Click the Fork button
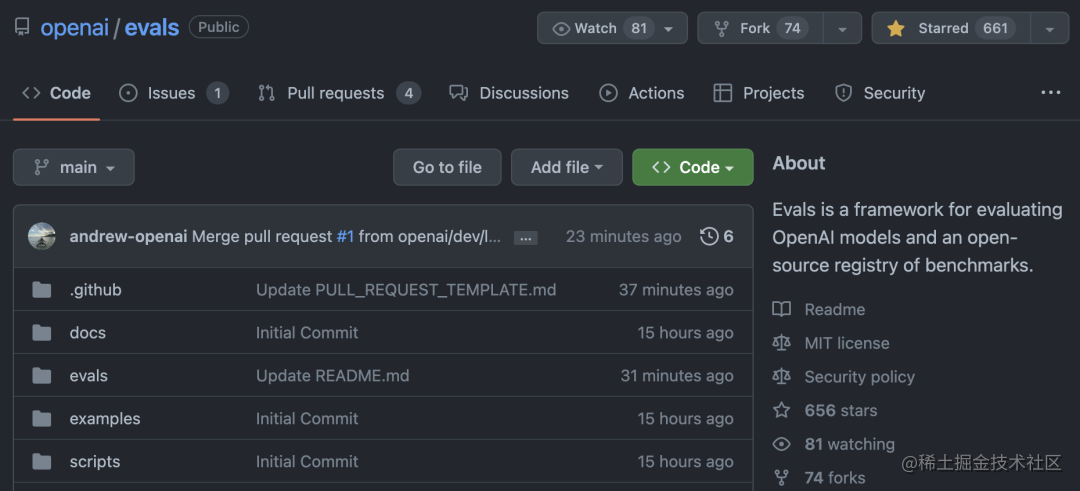 tap(760, 28)
